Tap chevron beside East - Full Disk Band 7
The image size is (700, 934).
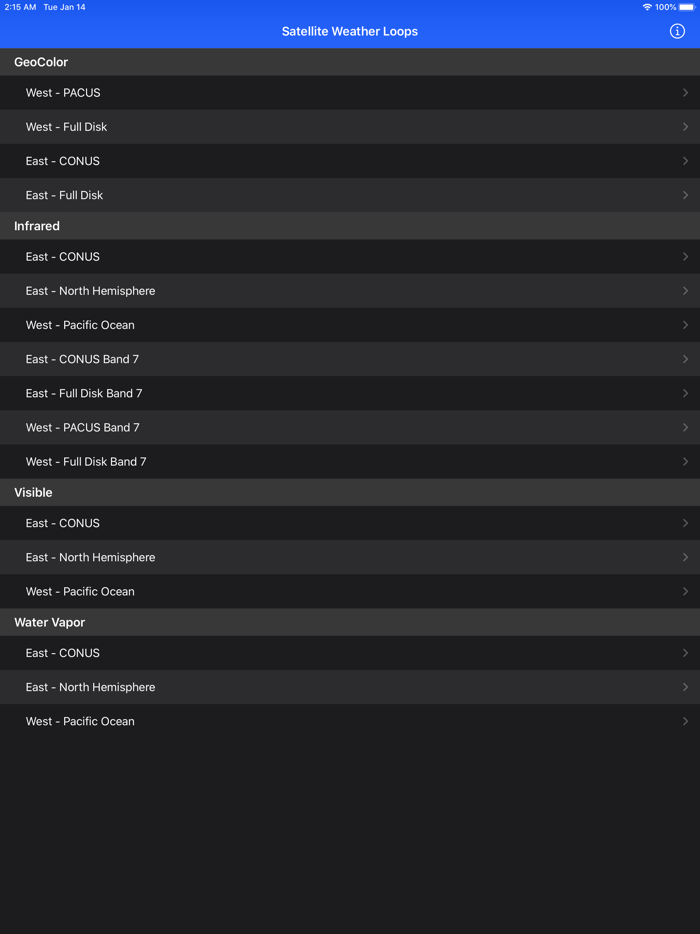click(685, 393)
